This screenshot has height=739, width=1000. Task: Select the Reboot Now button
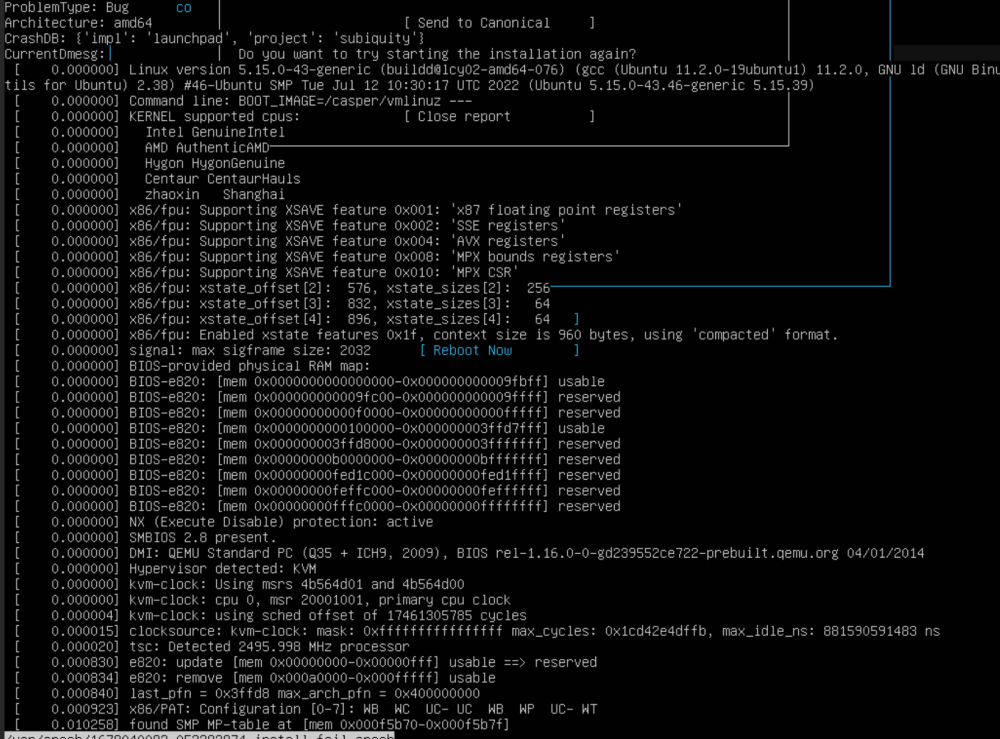(x=499, y=351)
